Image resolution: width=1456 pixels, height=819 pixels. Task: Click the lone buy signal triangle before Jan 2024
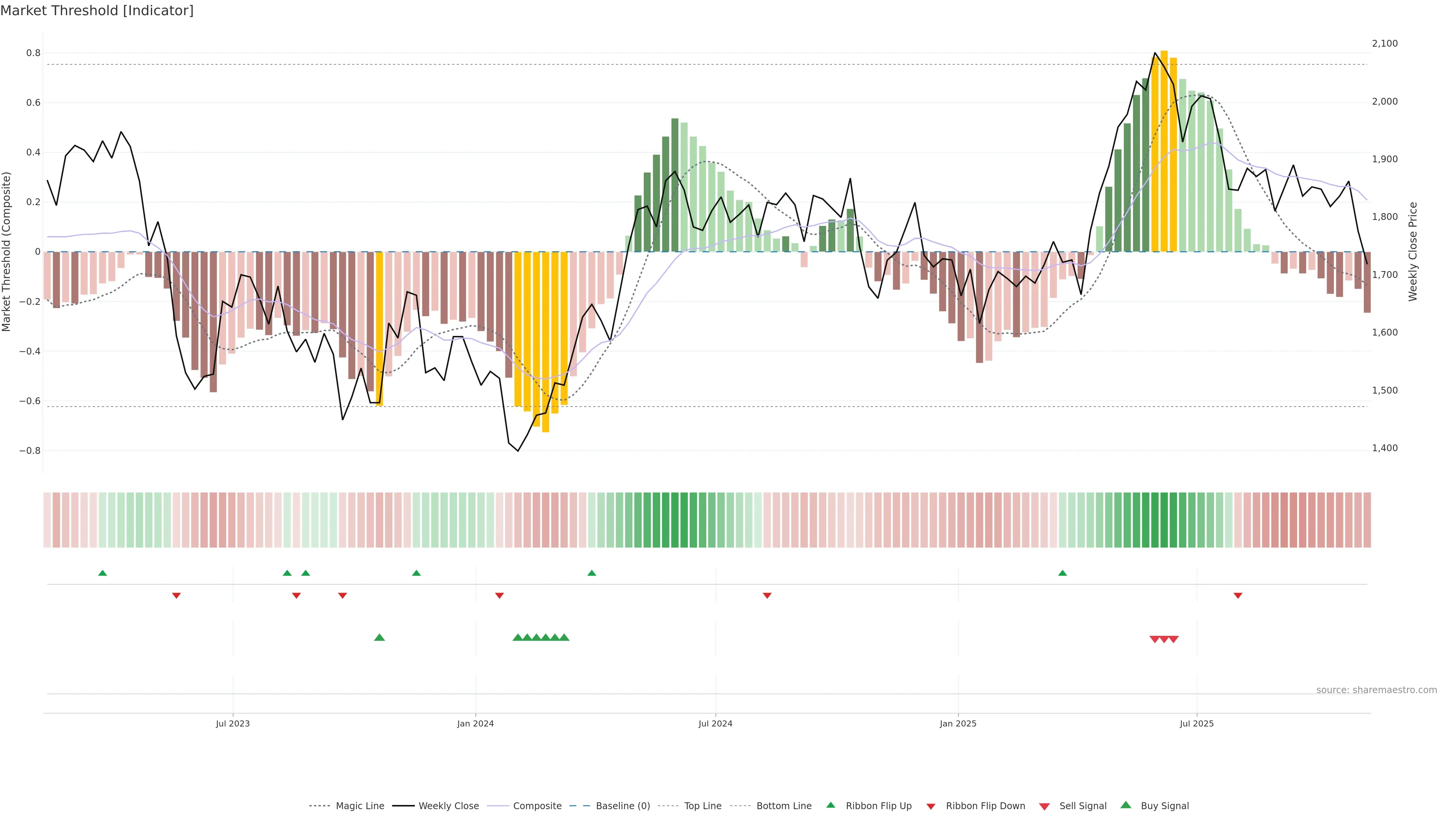coord(379,637)
